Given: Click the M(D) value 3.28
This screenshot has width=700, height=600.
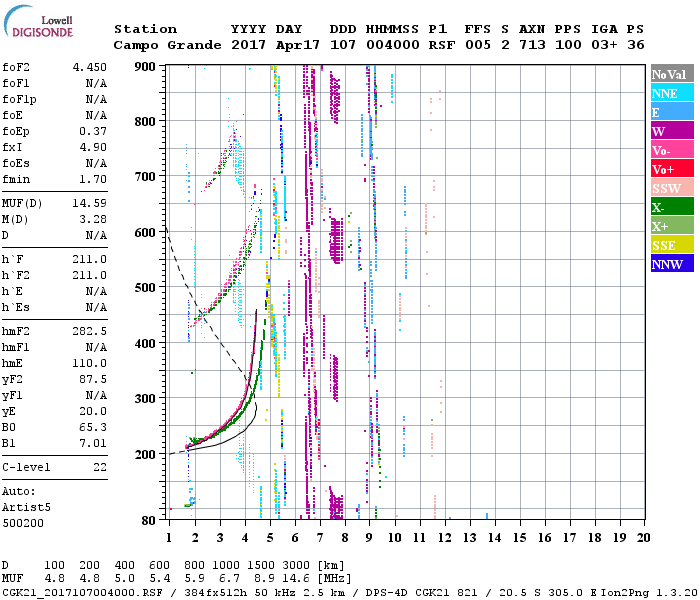Looking at the screenshot, I should click(x=93, y=219).
